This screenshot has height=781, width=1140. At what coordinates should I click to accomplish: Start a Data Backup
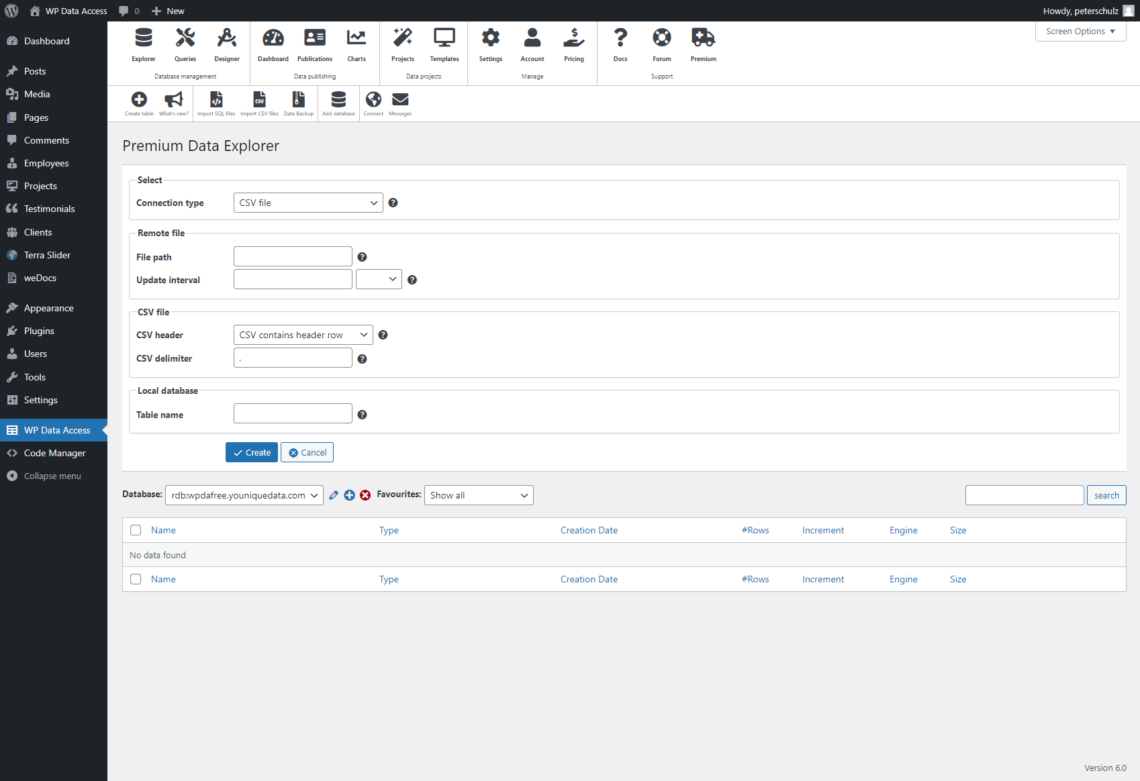(298, 100)
